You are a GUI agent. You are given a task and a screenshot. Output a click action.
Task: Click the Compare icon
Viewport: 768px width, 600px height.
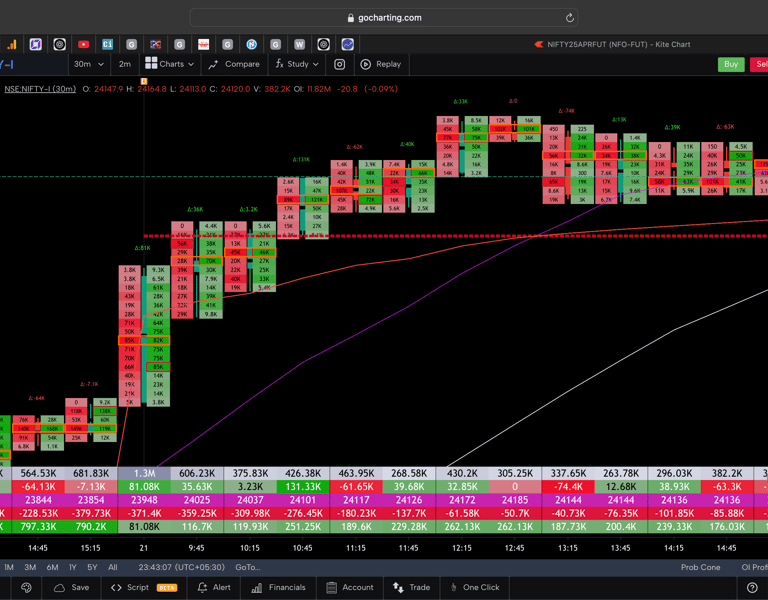pos(213,64)
